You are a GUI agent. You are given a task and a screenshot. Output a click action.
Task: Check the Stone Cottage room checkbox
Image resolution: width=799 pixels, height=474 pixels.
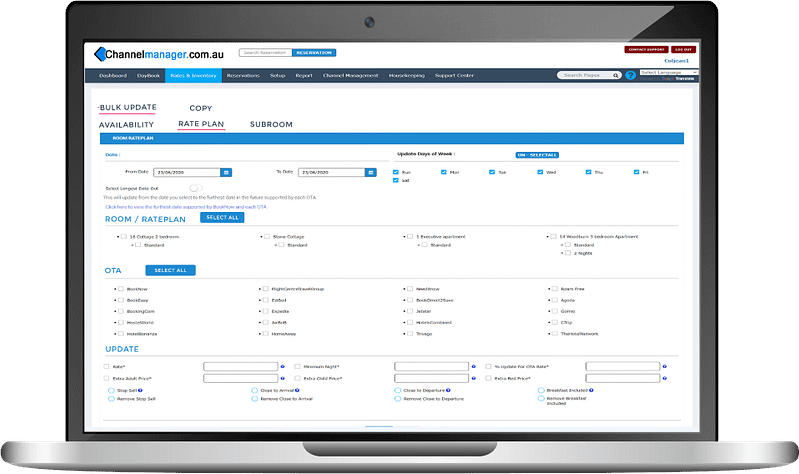(x=267, y=236)
